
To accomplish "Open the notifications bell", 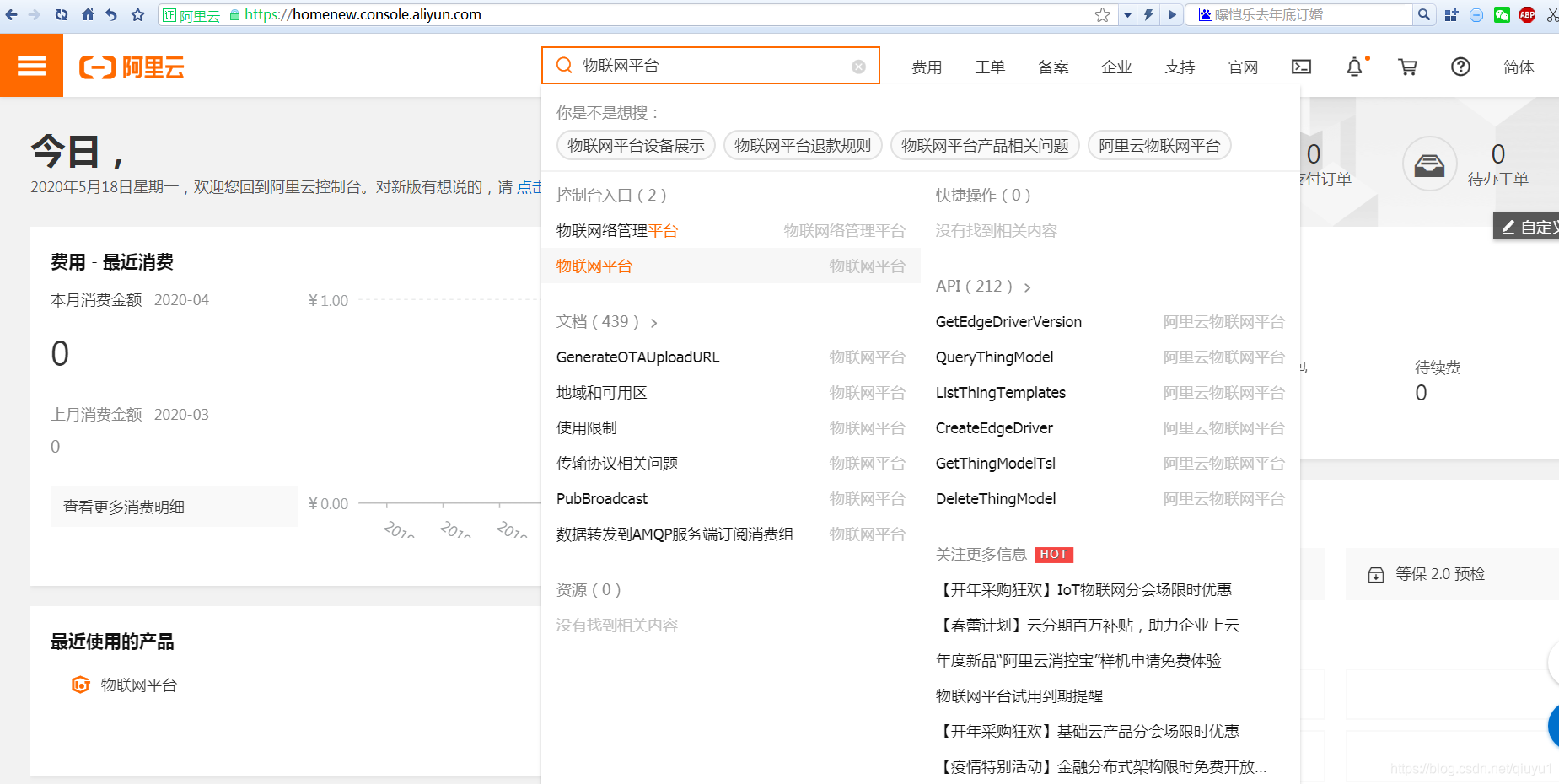I will click(1354, 67).
